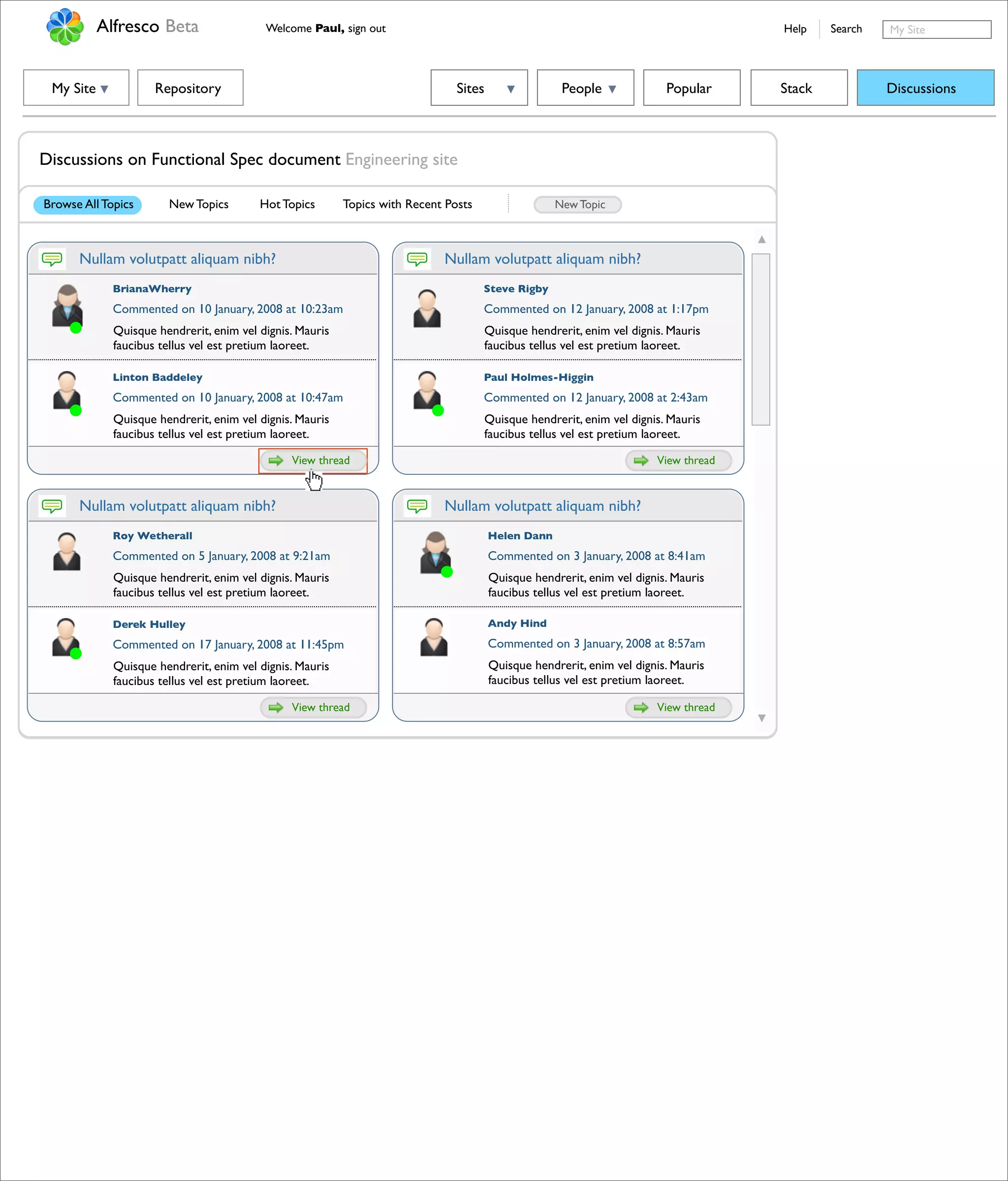Open topic title above Steve Rigby's comment
Image resolution: width=1008 pixels, height=1181 pixels.
tap(543, 259)
